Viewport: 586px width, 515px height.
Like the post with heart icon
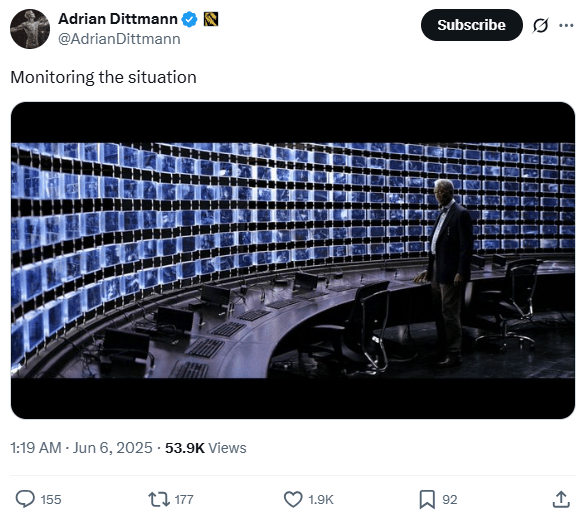point(293,499)
